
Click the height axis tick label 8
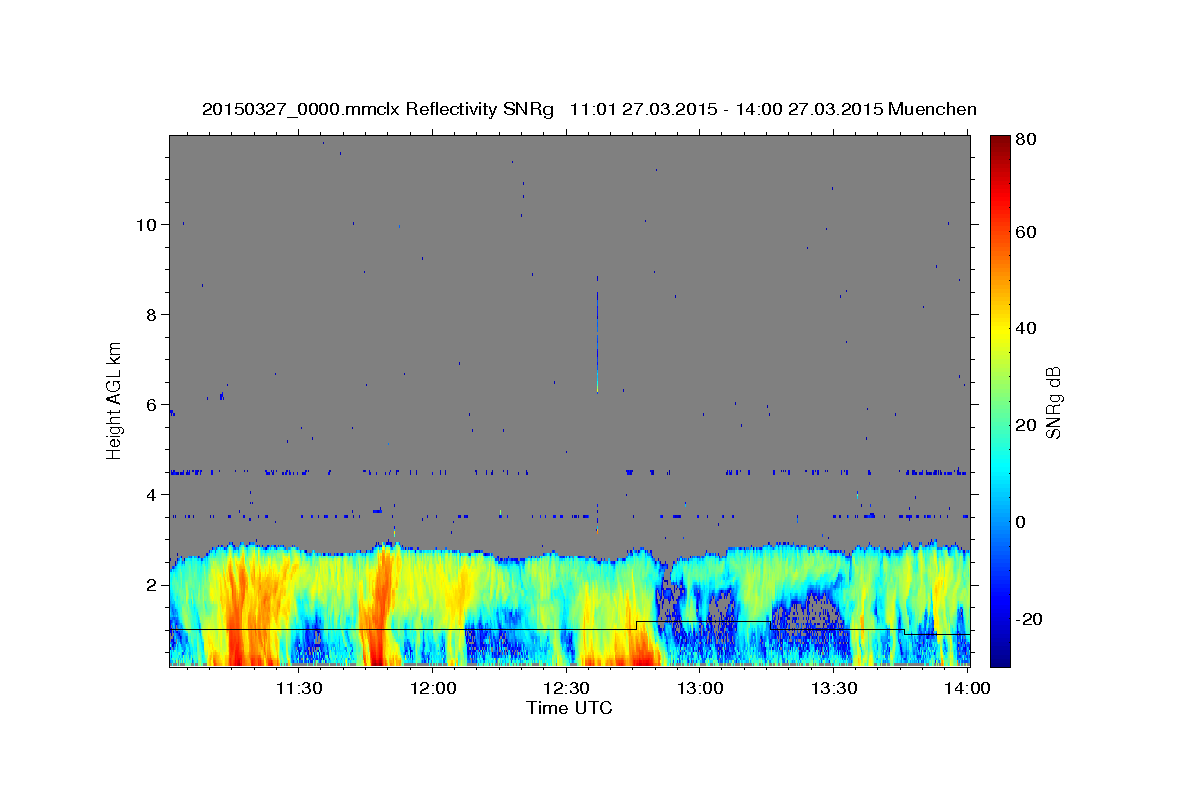pyautogui.click(x=150, y=315)
